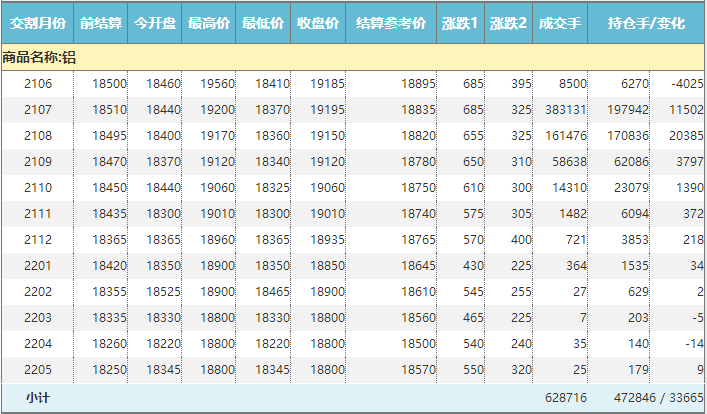Click delivery month 2107 cell
Screen dimensions: 707x414
tap(38, 110)
